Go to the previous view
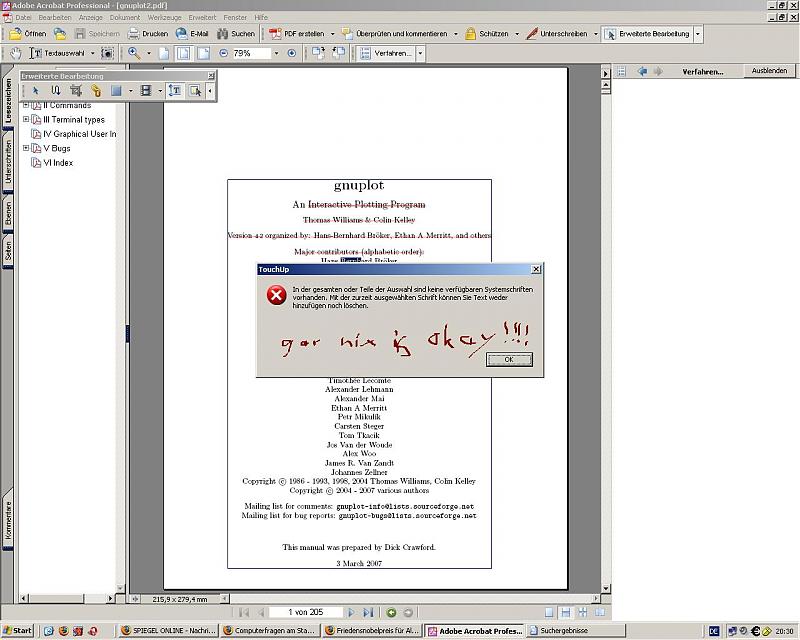Screen dimensions: 800x640 [x=391, y=612]
